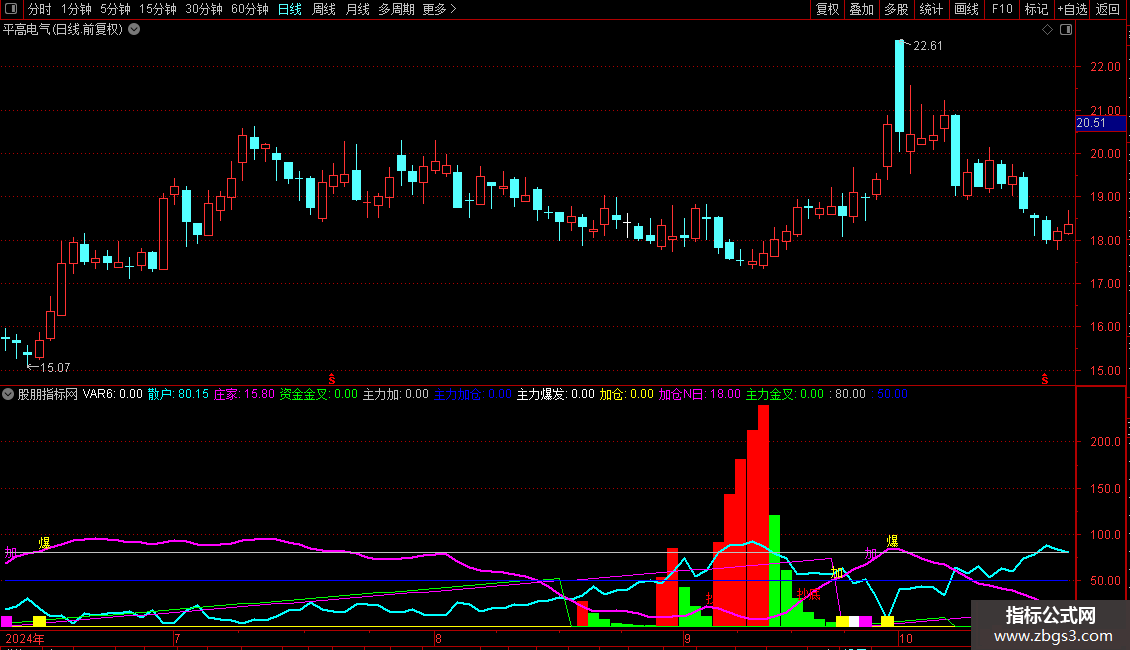Click the 叠加 overlay button
Image resolution: width=1130 pixels, height=650 pixels.
(x=861, y=9)
